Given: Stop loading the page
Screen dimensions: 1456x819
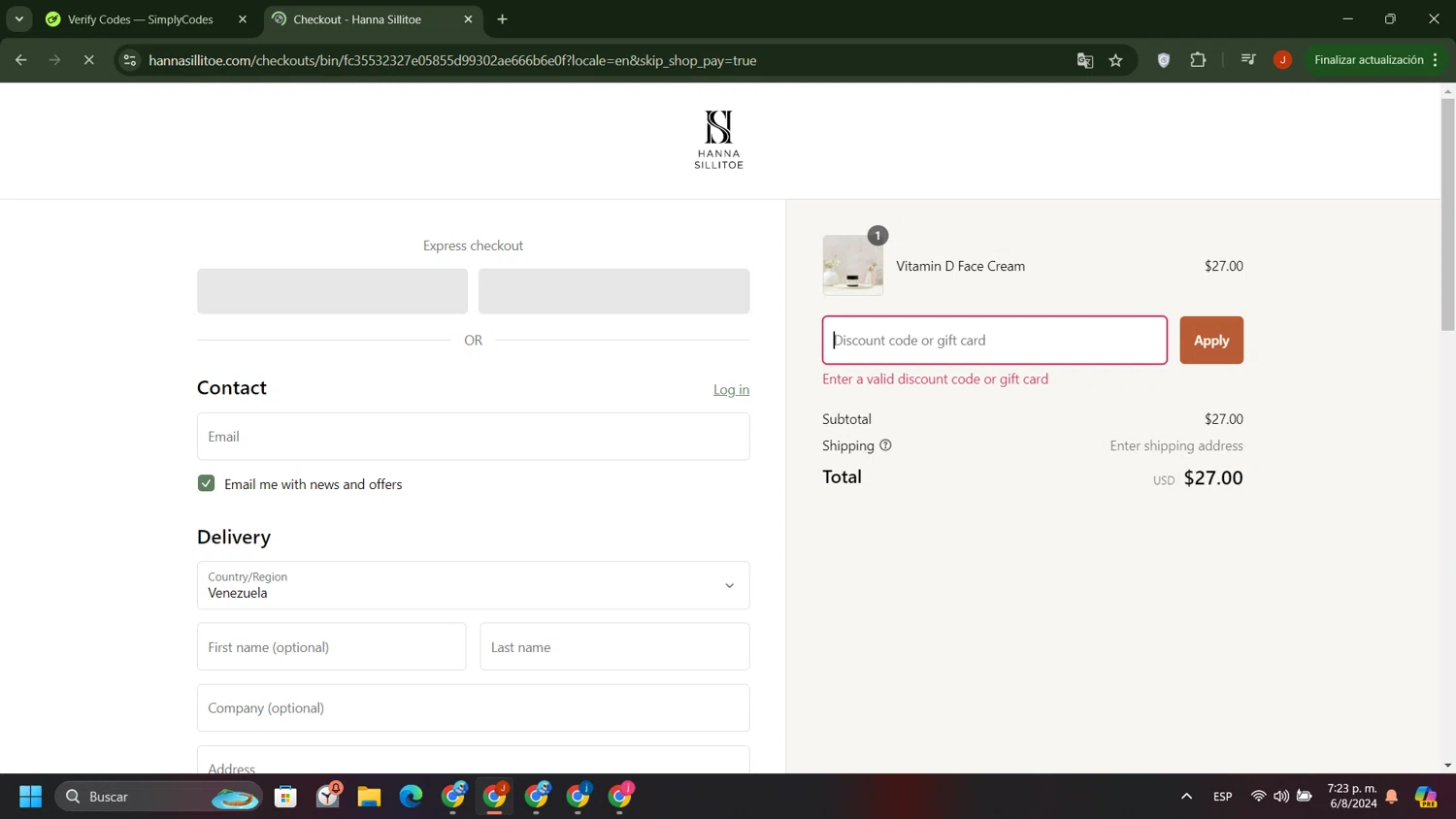Looking at the screenshot, I should pyautogui.click(x=88, y=60).
